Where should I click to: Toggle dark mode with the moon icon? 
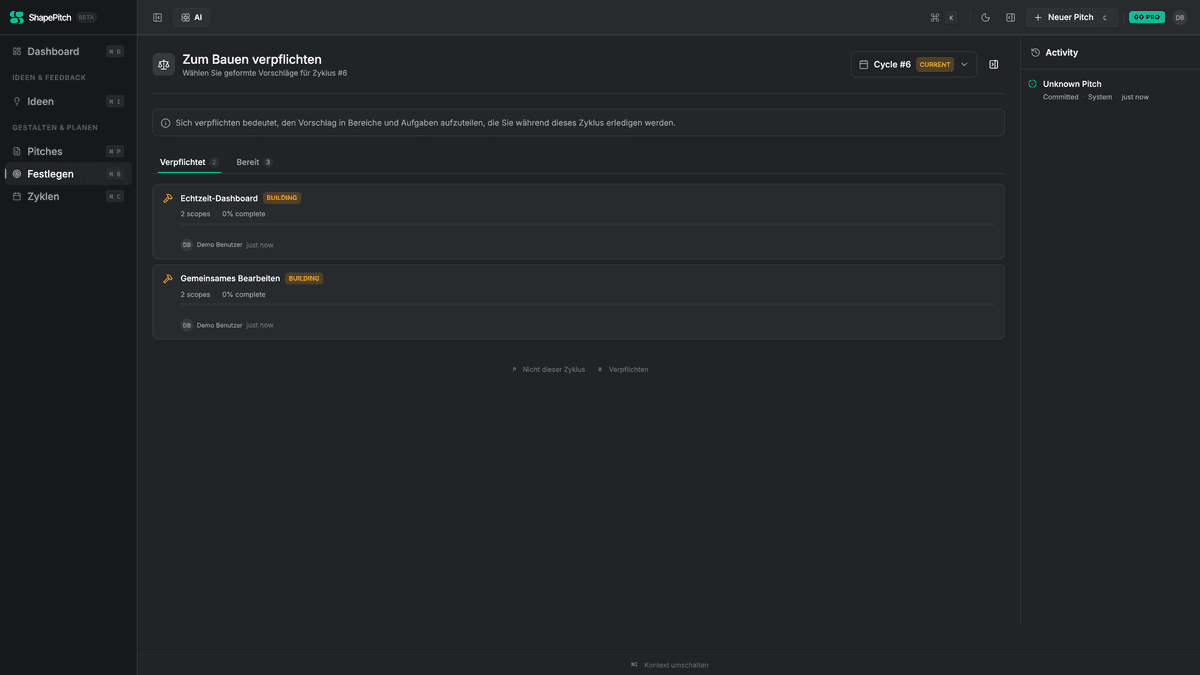(x=984, y=16)
